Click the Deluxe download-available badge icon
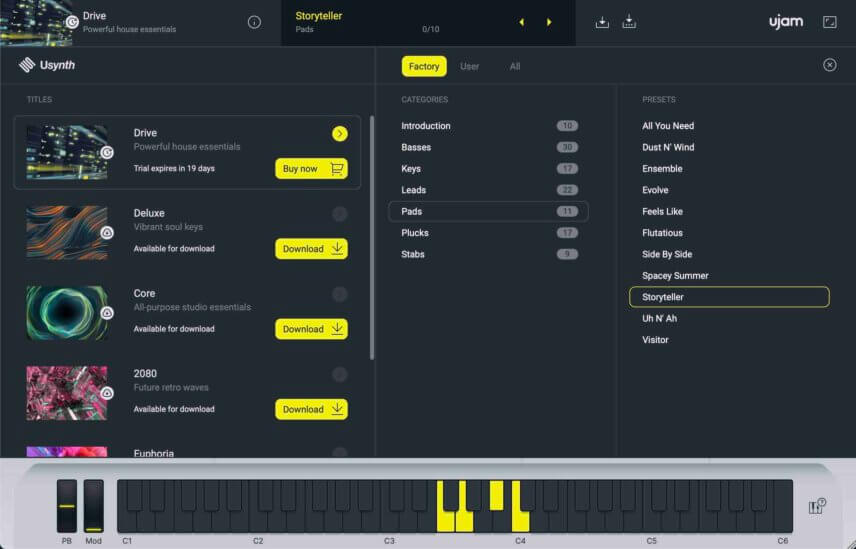The height and width of the screenshot is (549, 856). point(107,233)
